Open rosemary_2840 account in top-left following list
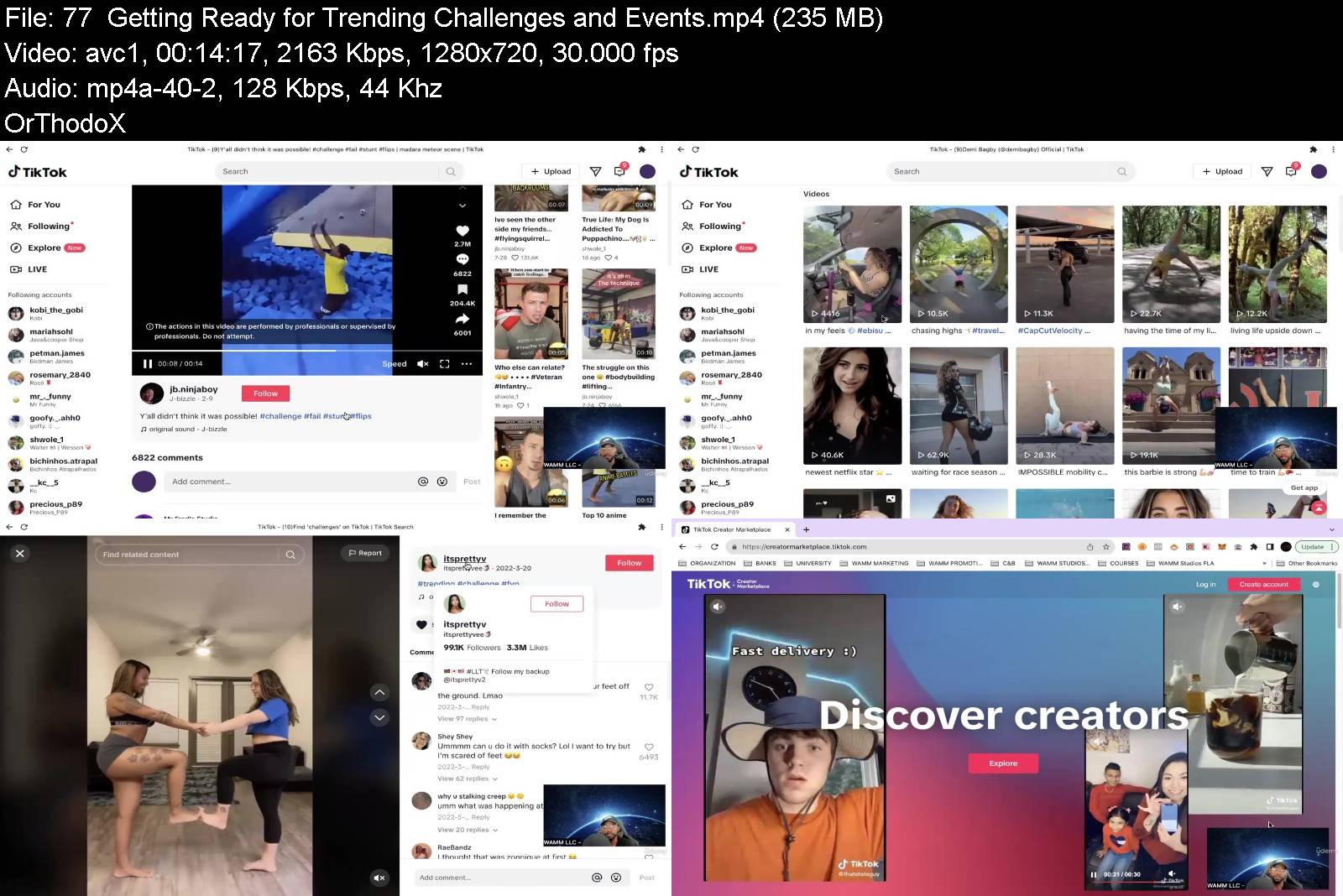1343x896 pixels. 50,378
